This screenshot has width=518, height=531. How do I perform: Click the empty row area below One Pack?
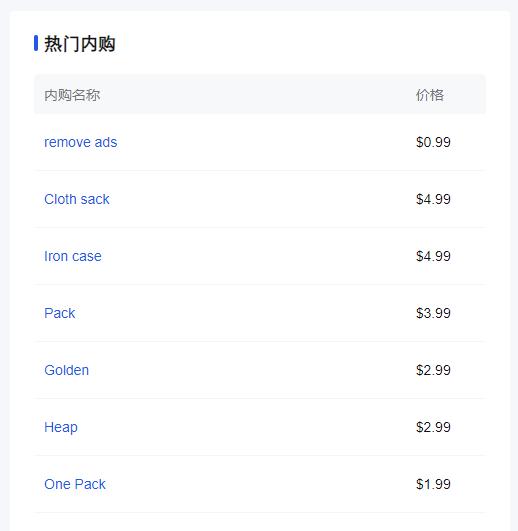(260, 522)
